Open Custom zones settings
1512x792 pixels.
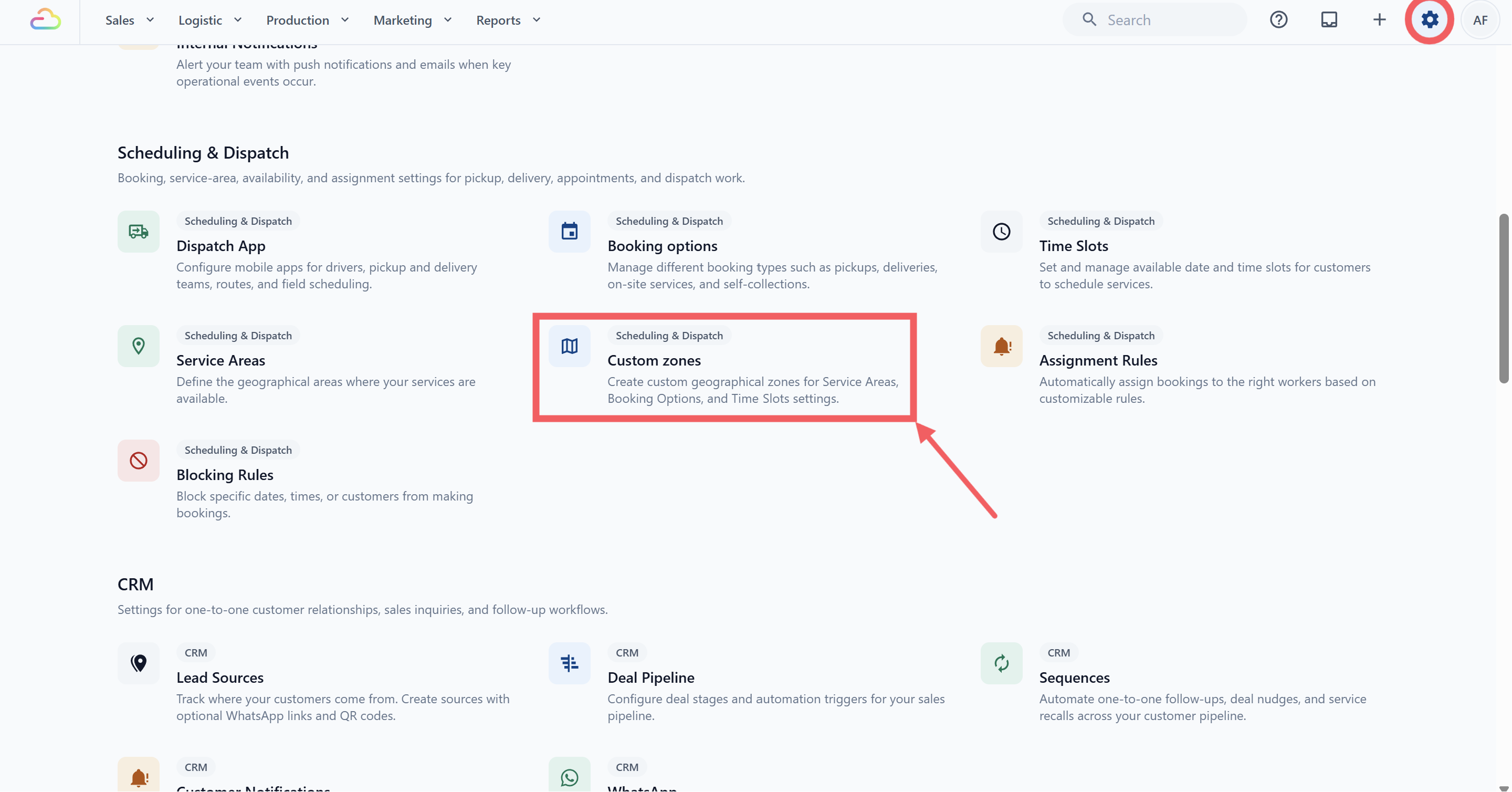pyautogui.click(x=654, y=360)
